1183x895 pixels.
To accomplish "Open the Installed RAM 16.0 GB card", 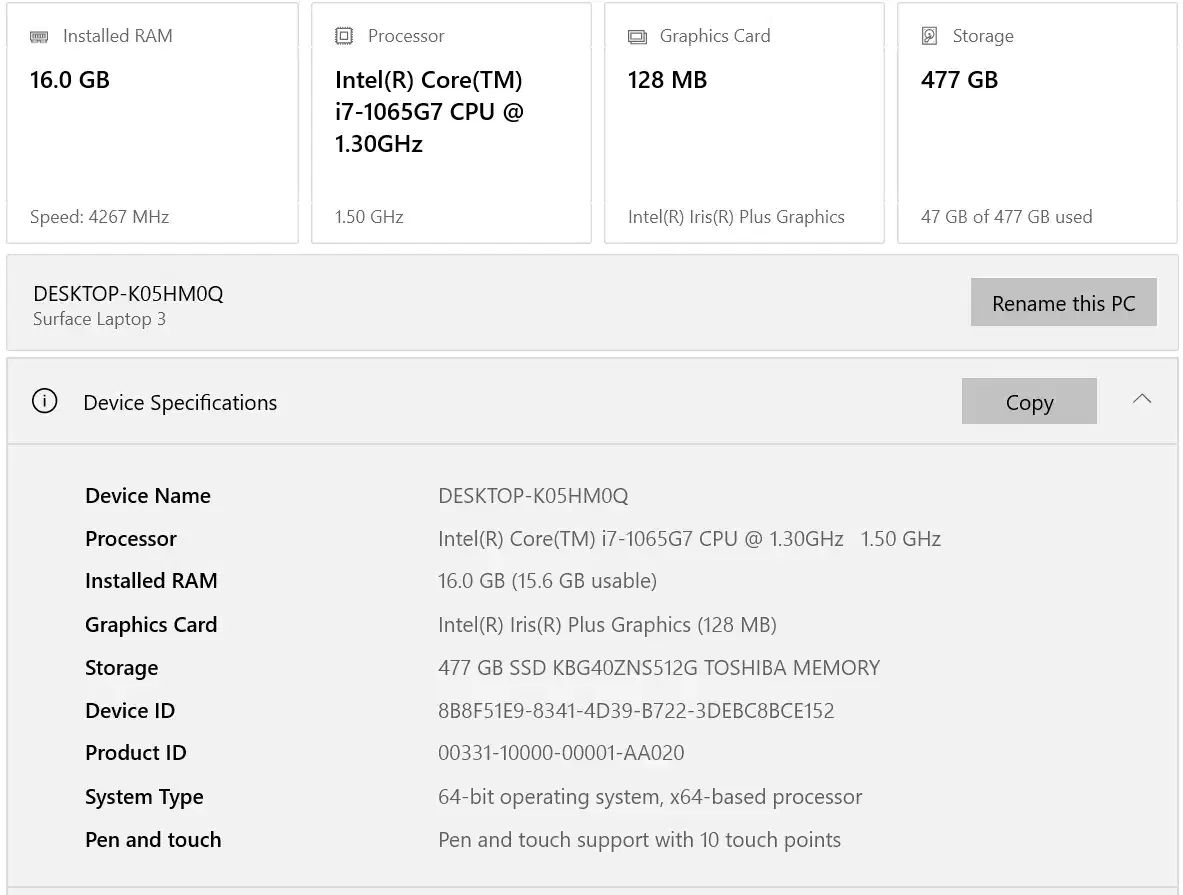I will click(x=152, y=124).
